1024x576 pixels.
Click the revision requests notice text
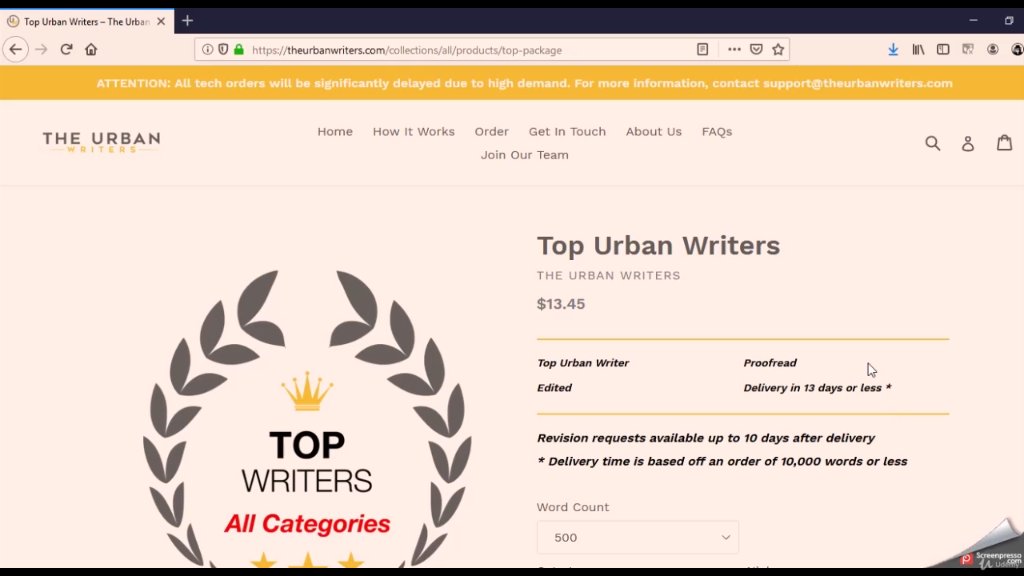706,438
